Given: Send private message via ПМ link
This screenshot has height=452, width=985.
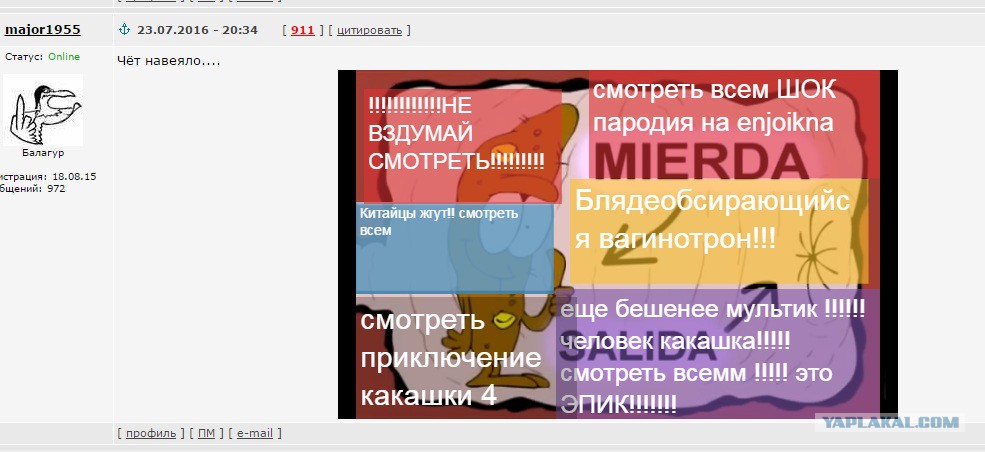Looking at the screenshot, I should coord(205,433).
